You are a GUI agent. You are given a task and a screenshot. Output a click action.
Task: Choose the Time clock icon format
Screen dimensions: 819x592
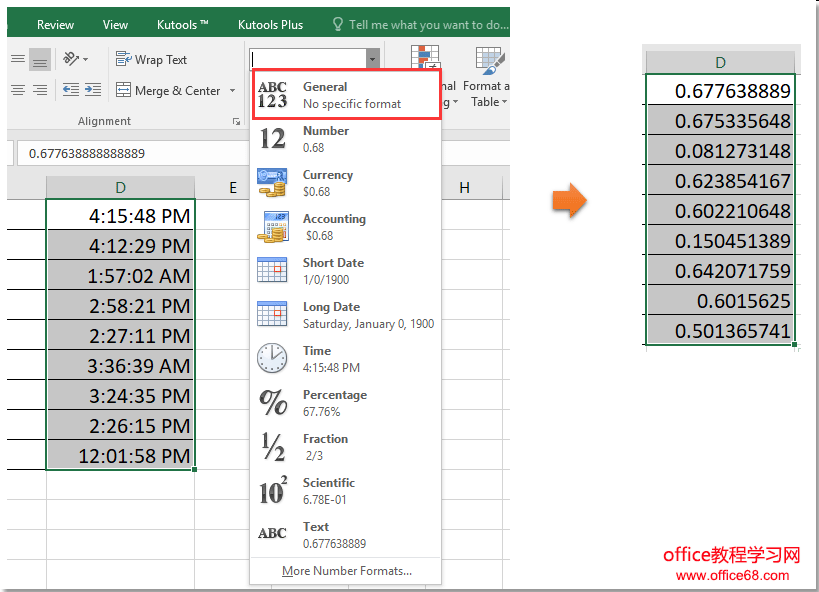(272, 358)
